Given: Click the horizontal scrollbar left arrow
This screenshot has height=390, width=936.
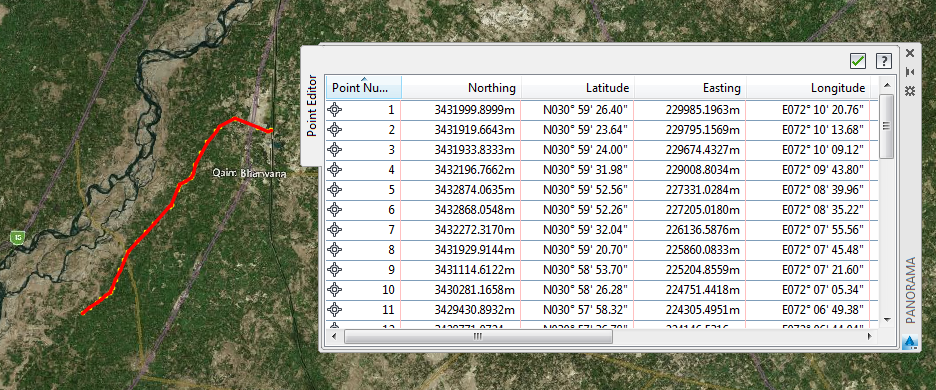Looking at the screenshot, I should pos(334,337).
